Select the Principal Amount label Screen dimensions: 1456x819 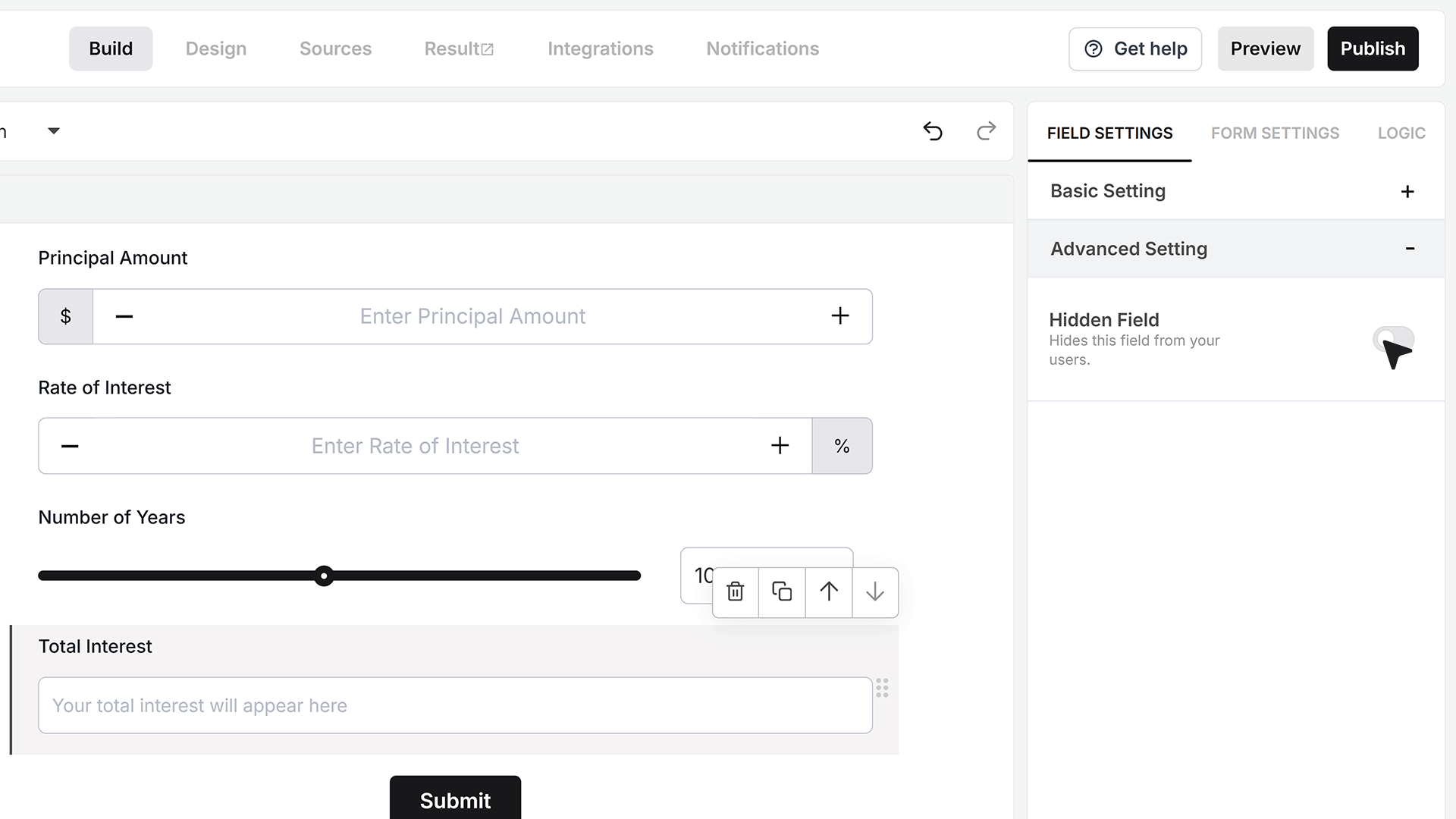[112, 258]
